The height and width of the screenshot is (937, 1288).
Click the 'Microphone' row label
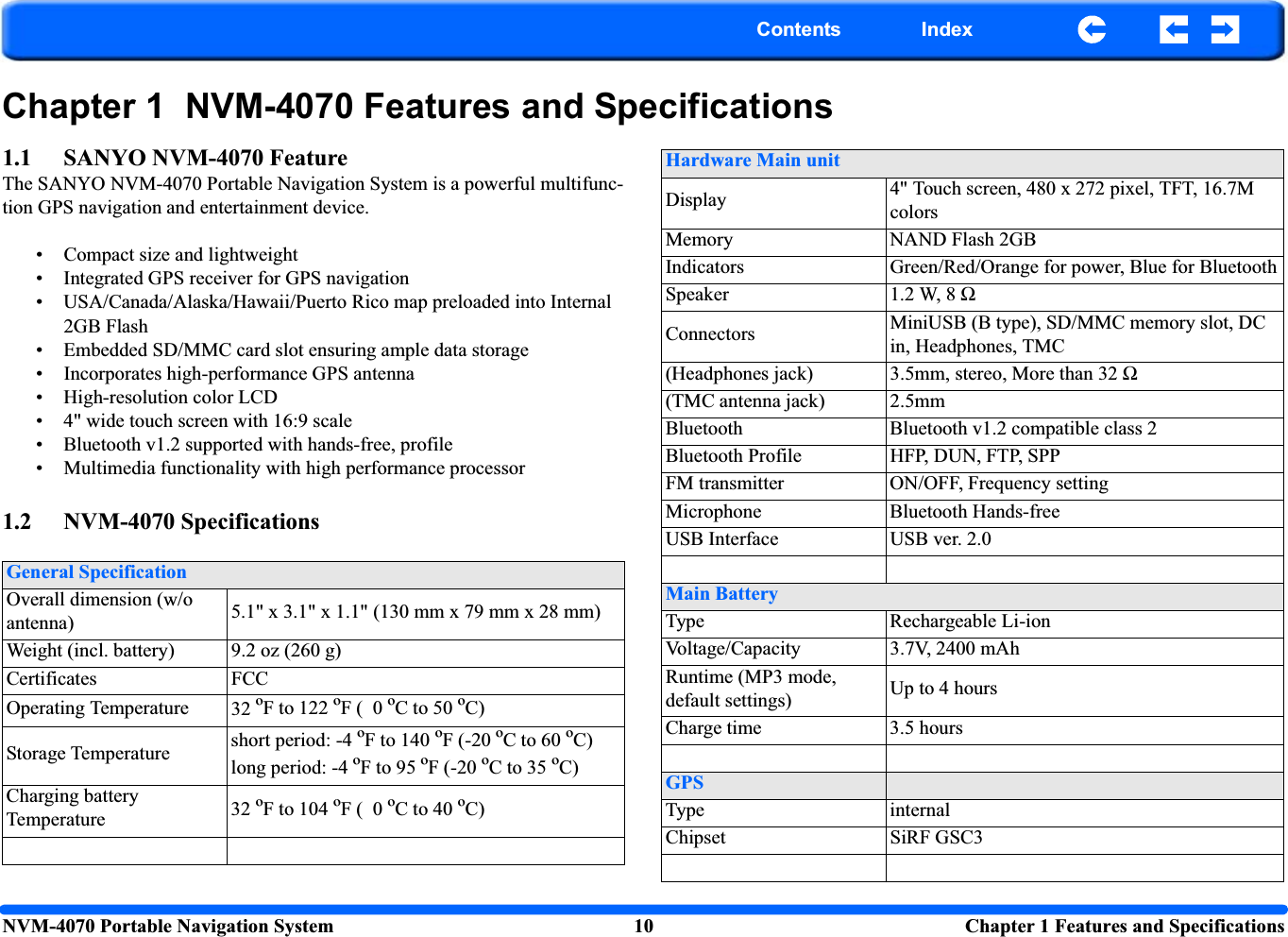(x=713, y=512)
